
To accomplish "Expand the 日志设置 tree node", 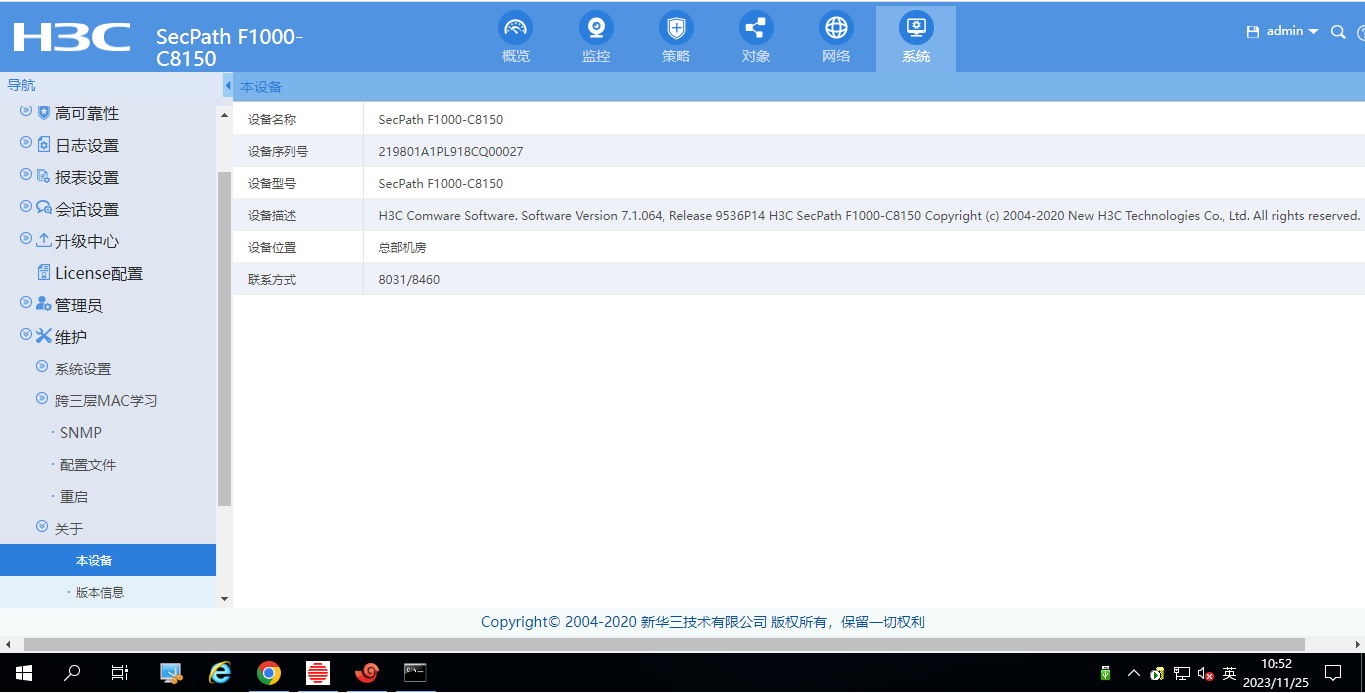I will 26,144.
